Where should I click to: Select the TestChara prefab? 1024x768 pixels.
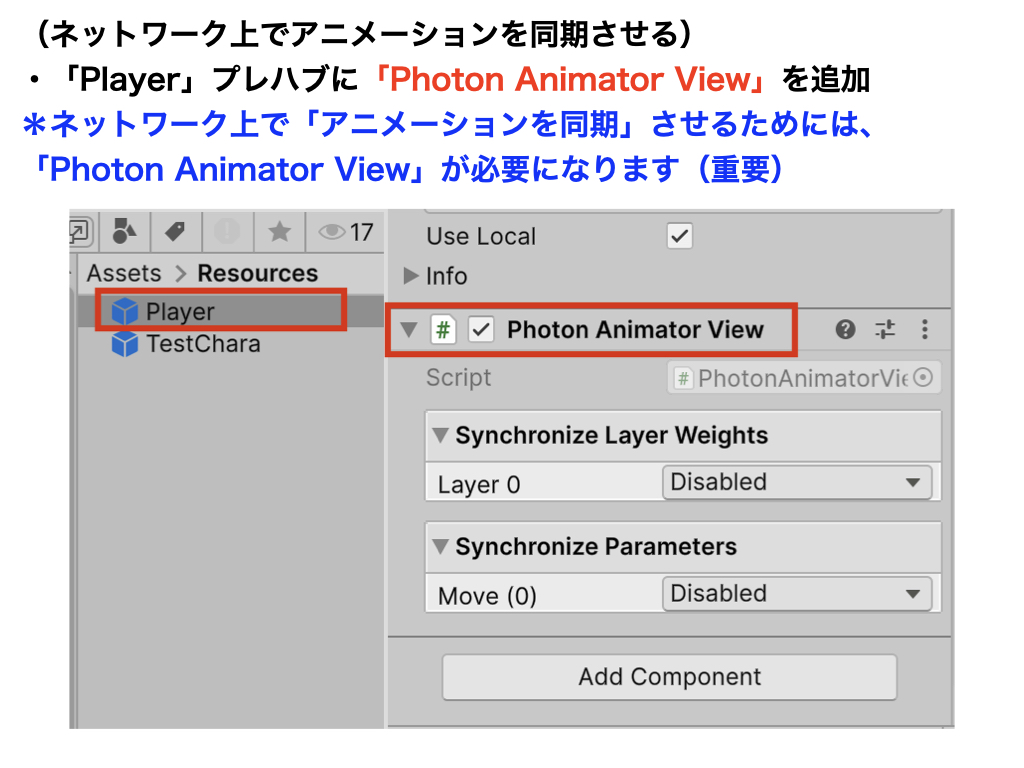[231, 344]
